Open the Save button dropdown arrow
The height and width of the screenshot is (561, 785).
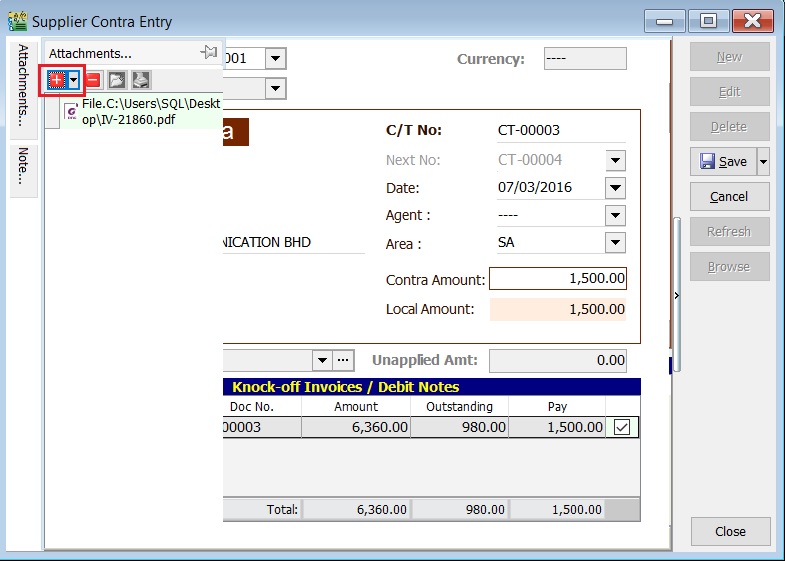point(763,161)
